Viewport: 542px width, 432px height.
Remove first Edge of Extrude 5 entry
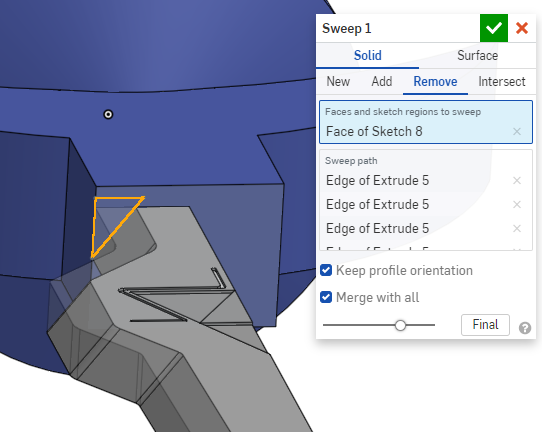coord(517,180)
